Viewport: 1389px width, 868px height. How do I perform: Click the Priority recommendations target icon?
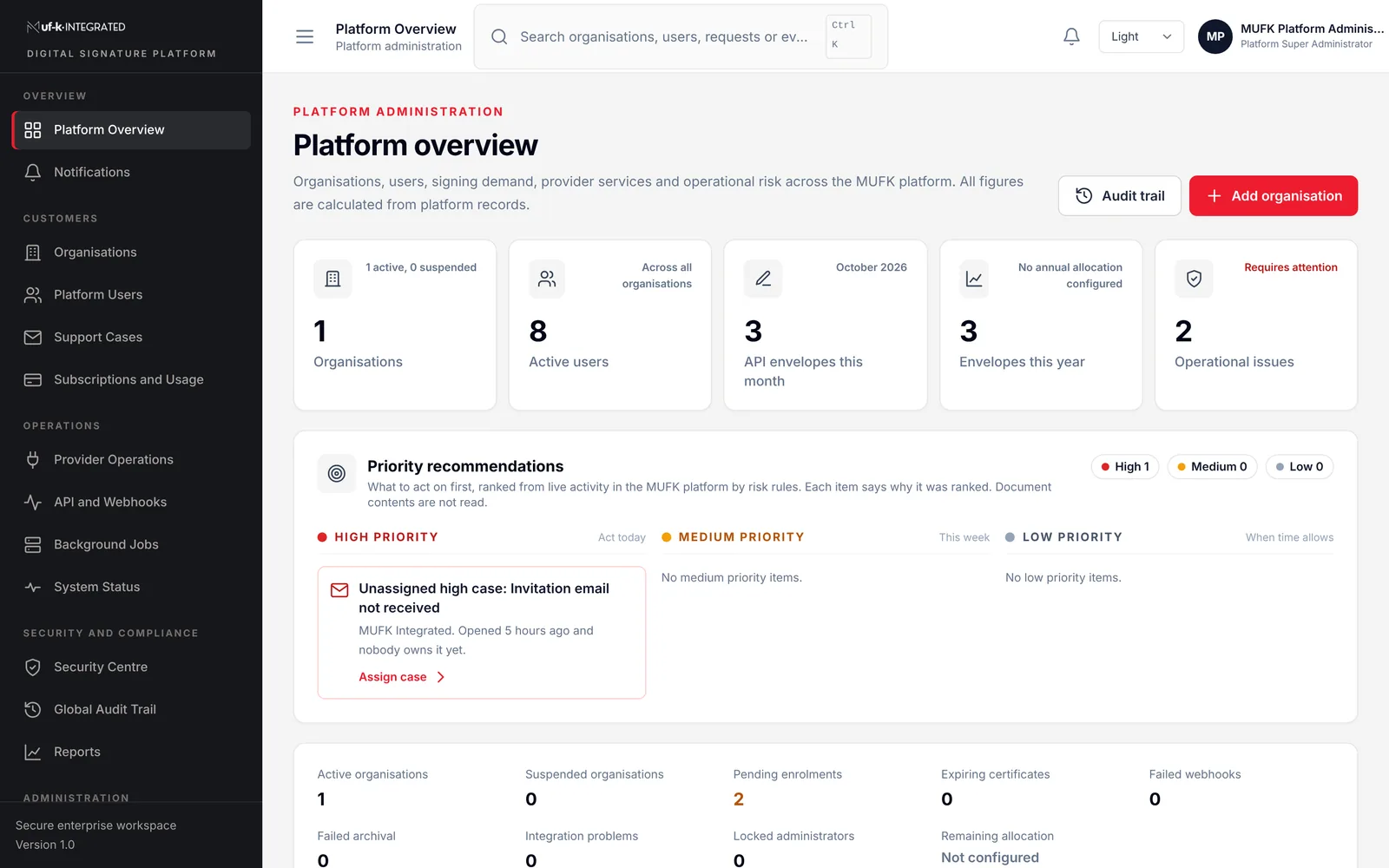click(337, 473)
